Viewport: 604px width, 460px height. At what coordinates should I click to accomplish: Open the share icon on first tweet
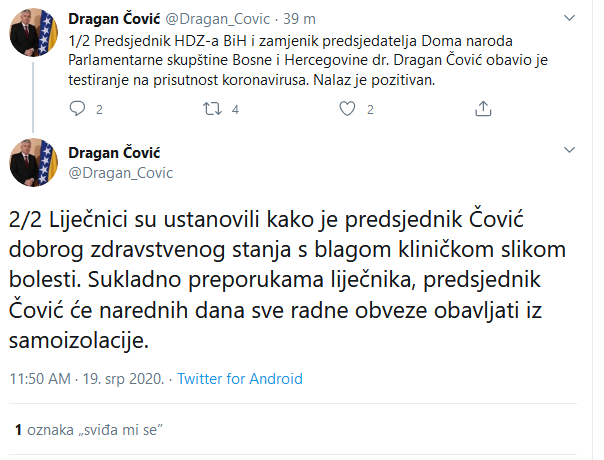pos(483,108)
